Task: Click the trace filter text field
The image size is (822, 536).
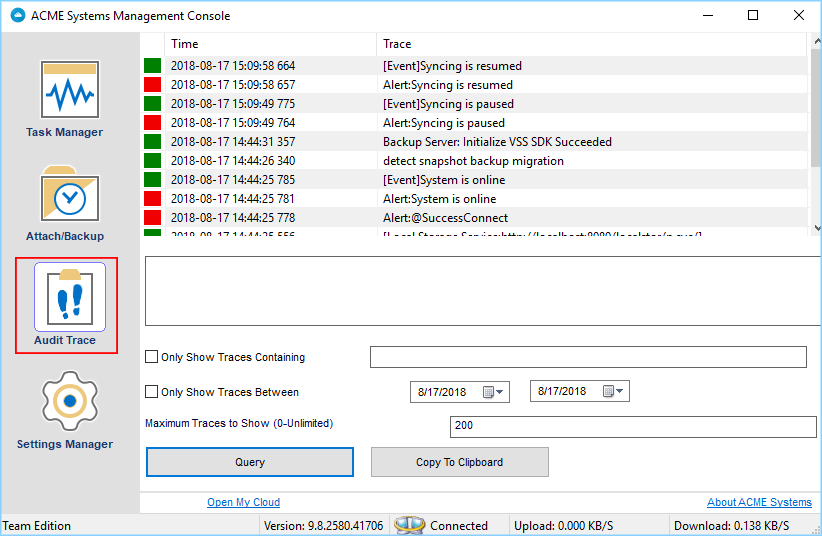Action: pyautogui.click(x=588, y=357)
